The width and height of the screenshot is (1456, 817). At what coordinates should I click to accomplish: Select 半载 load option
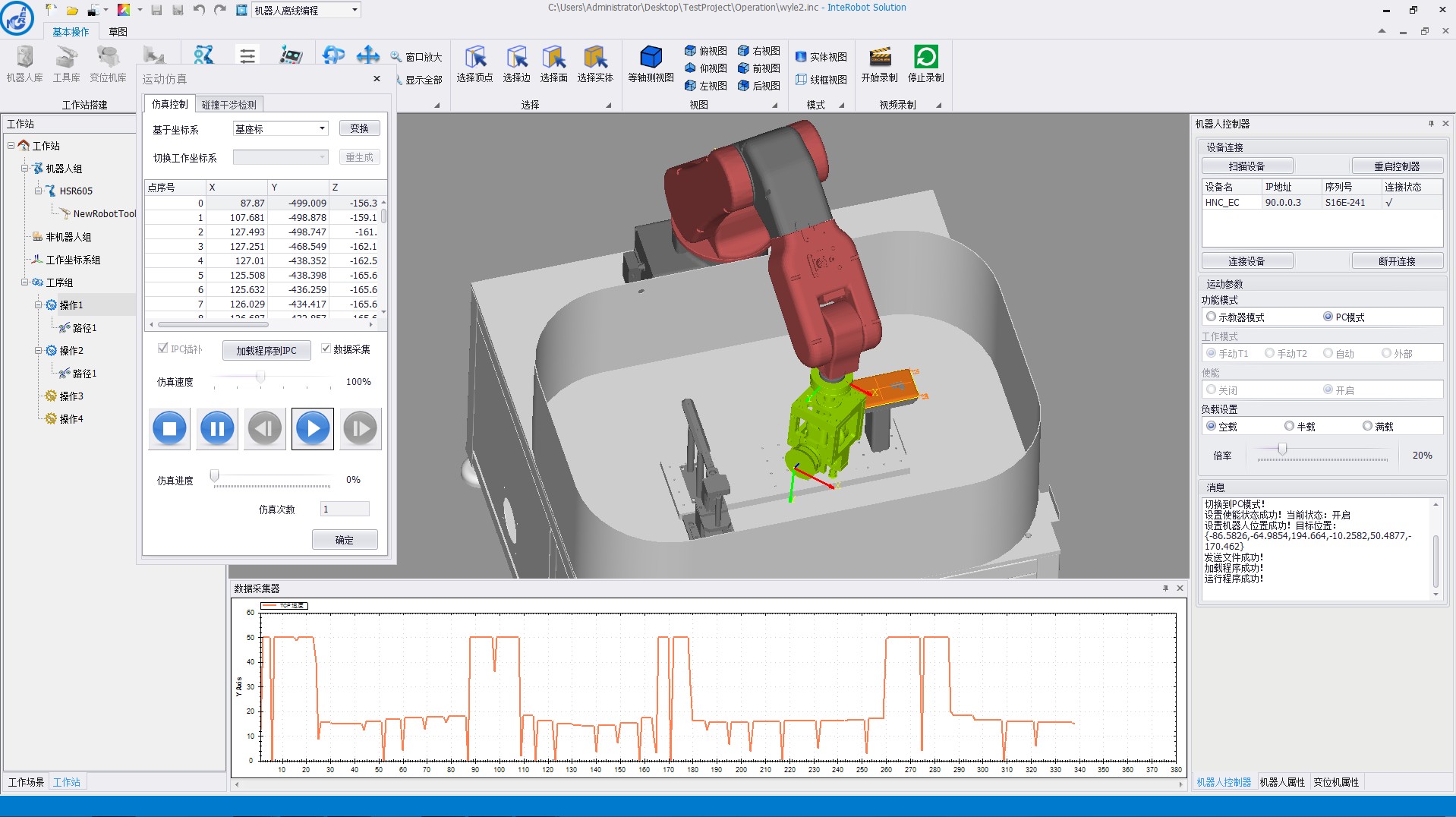tap(1289, 426)
